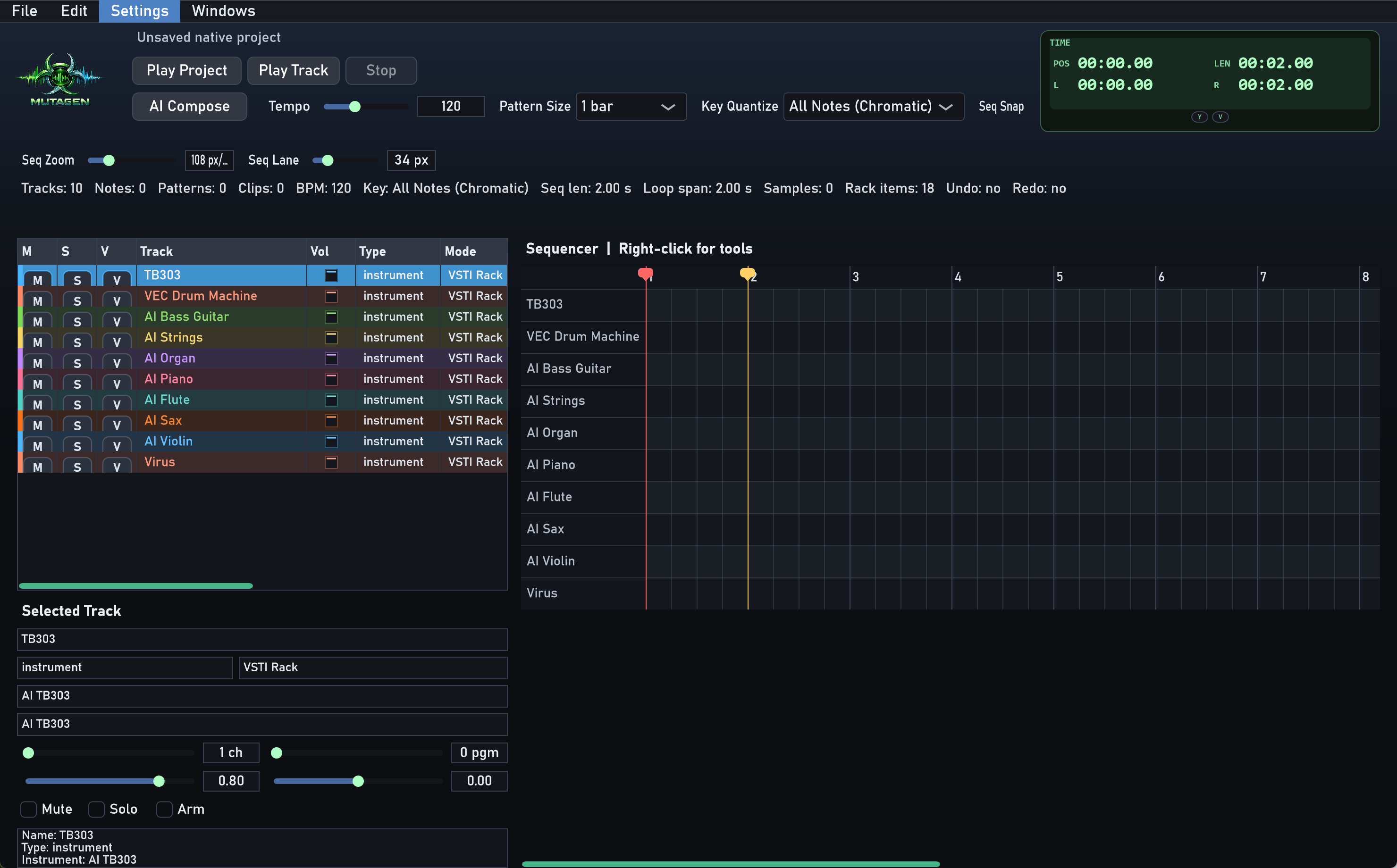This screenshot has width=1397, height=868.
Task: Open the Edit menu
Action: (x=74, y=10)
